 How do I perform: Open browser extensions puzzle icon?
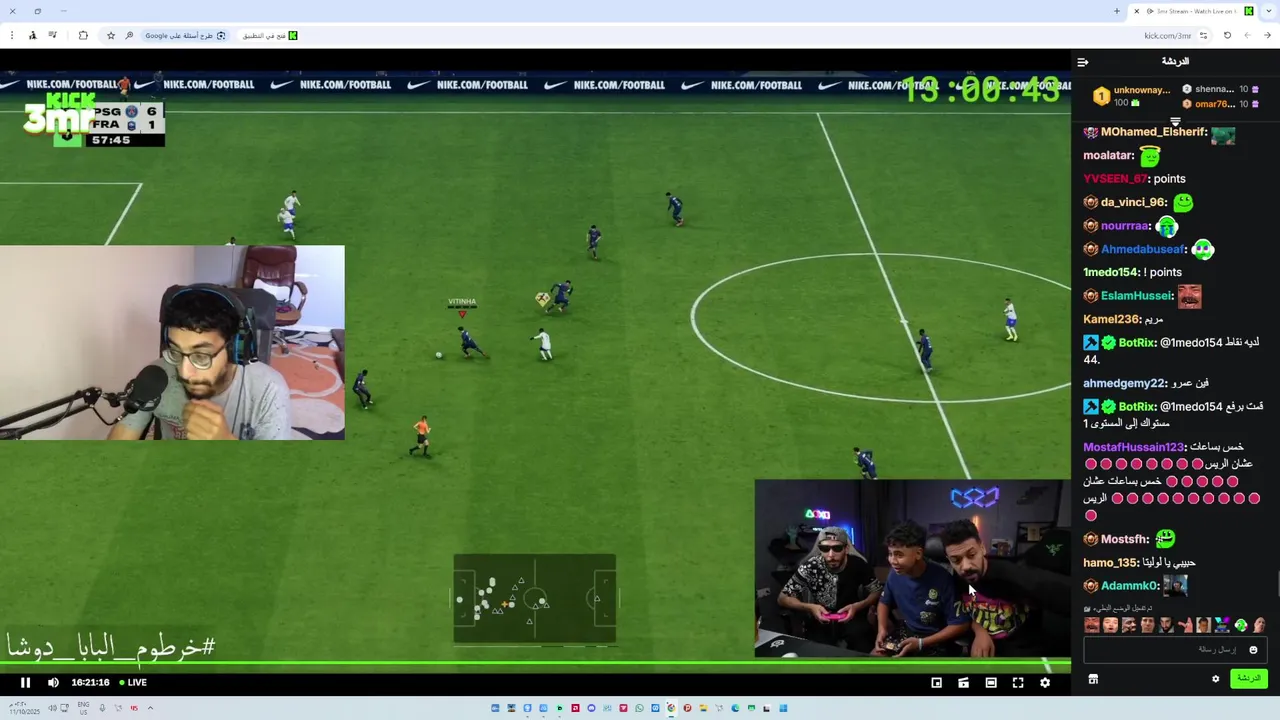point(83,36)
